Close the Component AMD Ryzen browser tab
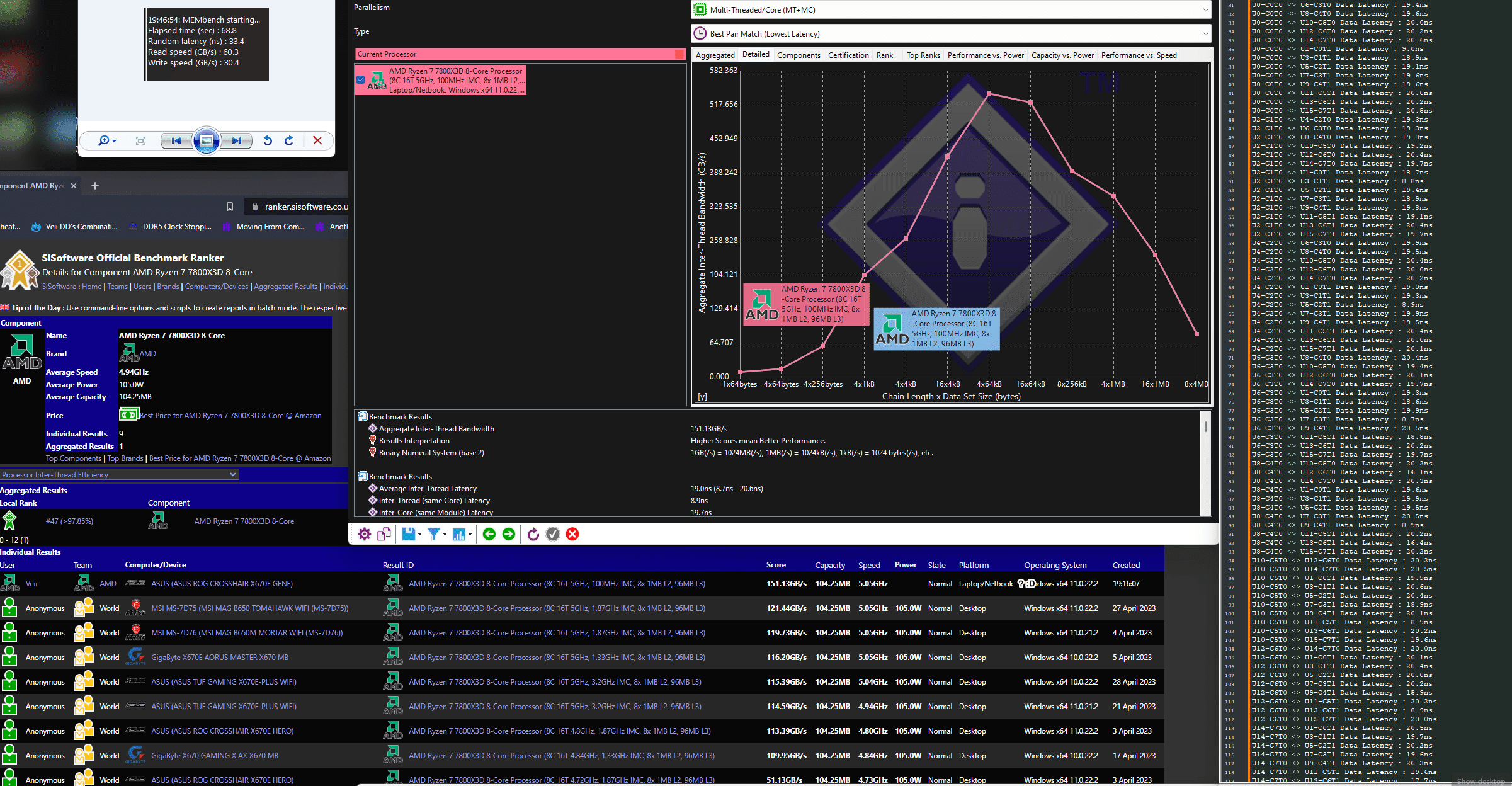Screen dimensions: 1512x786 [x=74, y=186]
